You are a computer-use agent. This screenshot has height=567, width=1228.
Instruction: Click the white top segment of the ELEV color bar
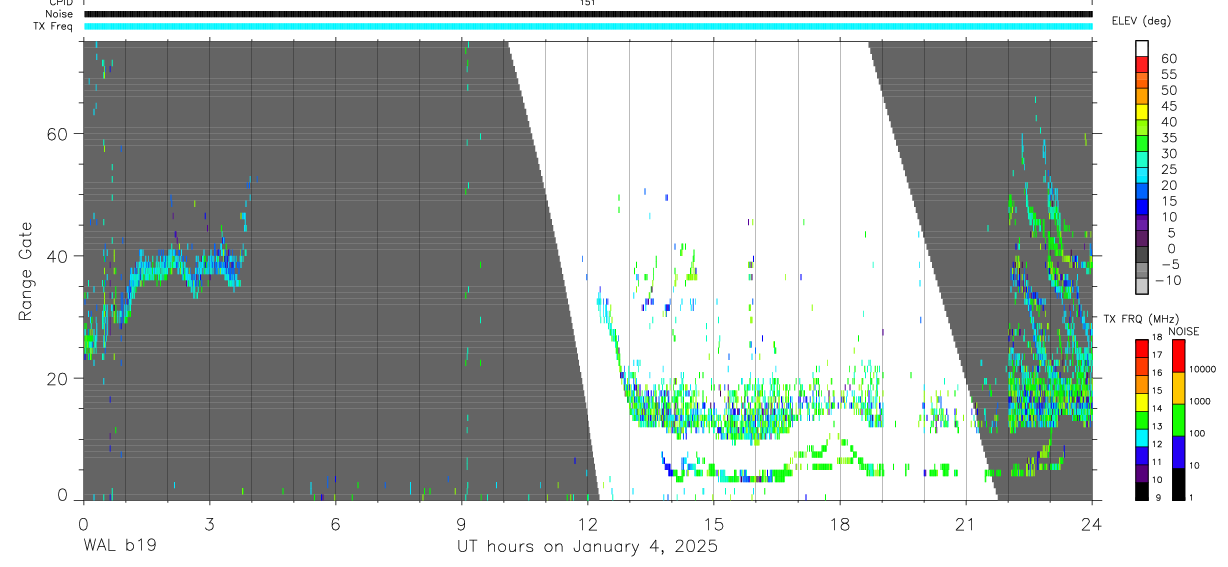(x=1141, y=49)
